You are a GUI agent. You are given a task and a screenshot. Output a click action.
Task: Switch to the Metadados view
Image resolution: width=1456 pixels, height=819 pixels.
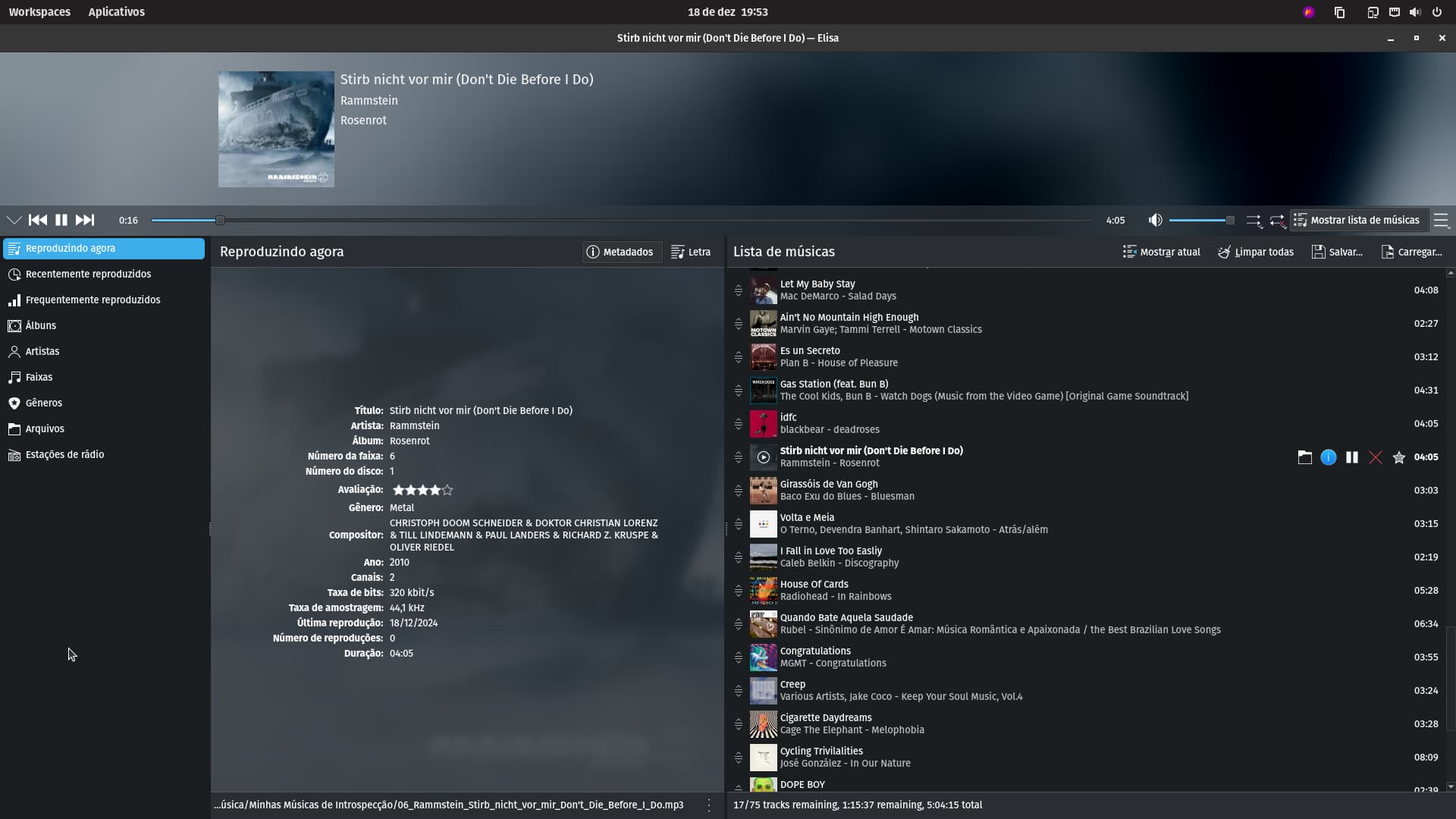click(x=620, y=252)
